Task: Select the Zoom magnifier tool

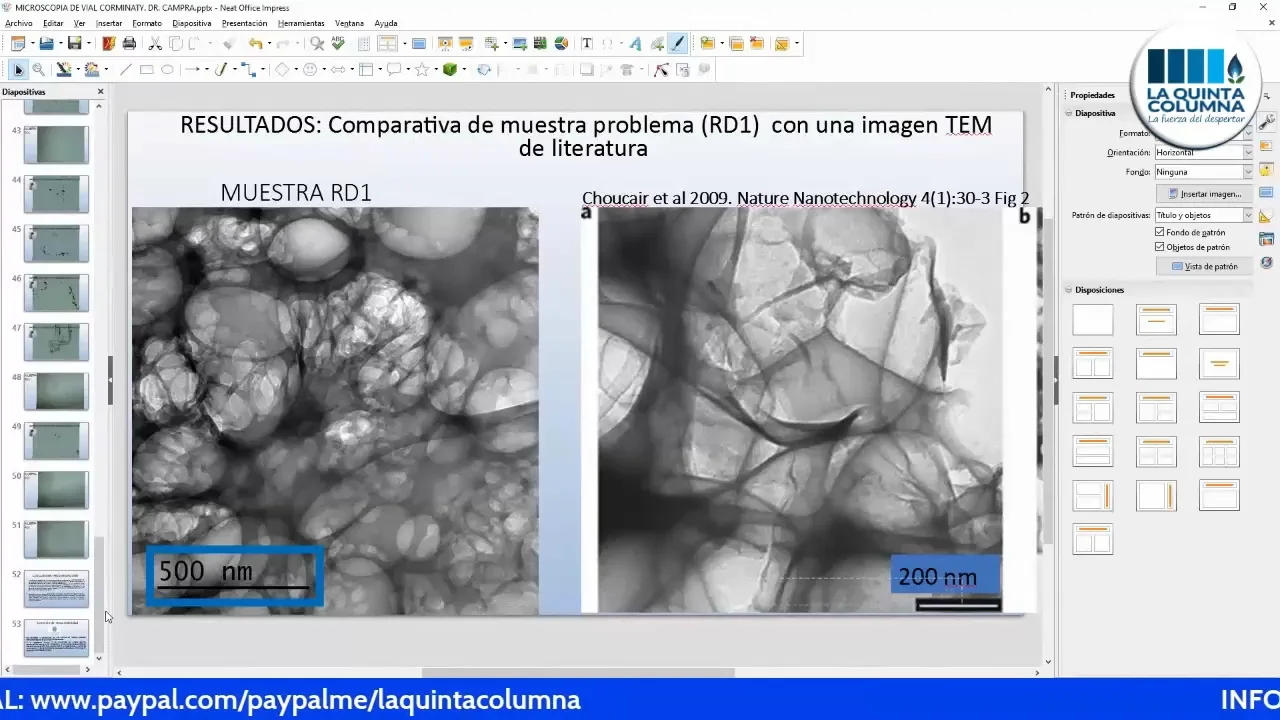Action: click(x=38, y=70)
